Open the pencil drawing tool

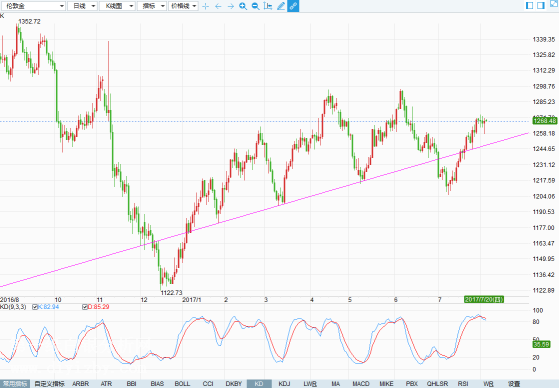coord(281,6)
